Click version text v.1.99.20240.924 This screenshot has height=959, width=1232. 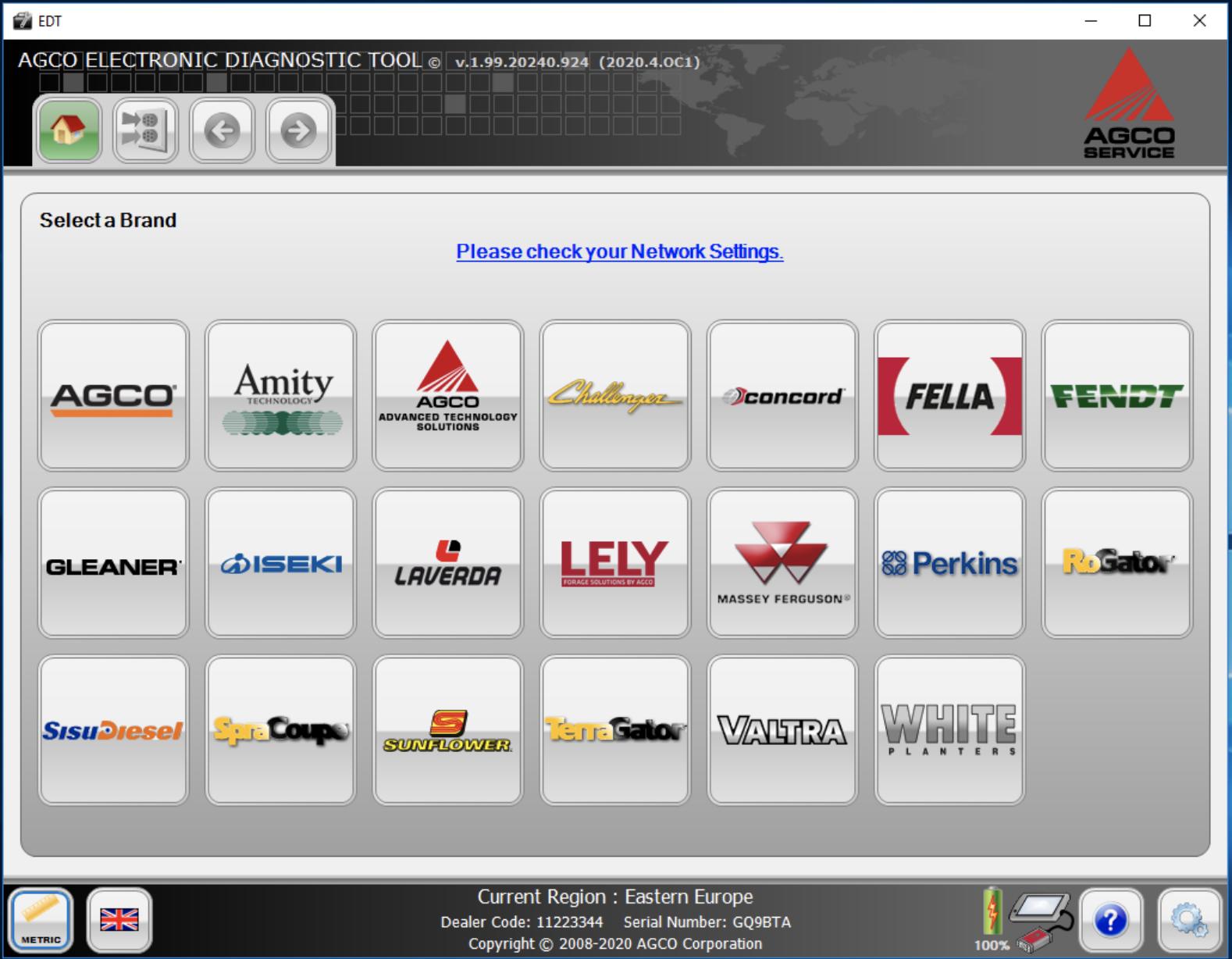522,62
